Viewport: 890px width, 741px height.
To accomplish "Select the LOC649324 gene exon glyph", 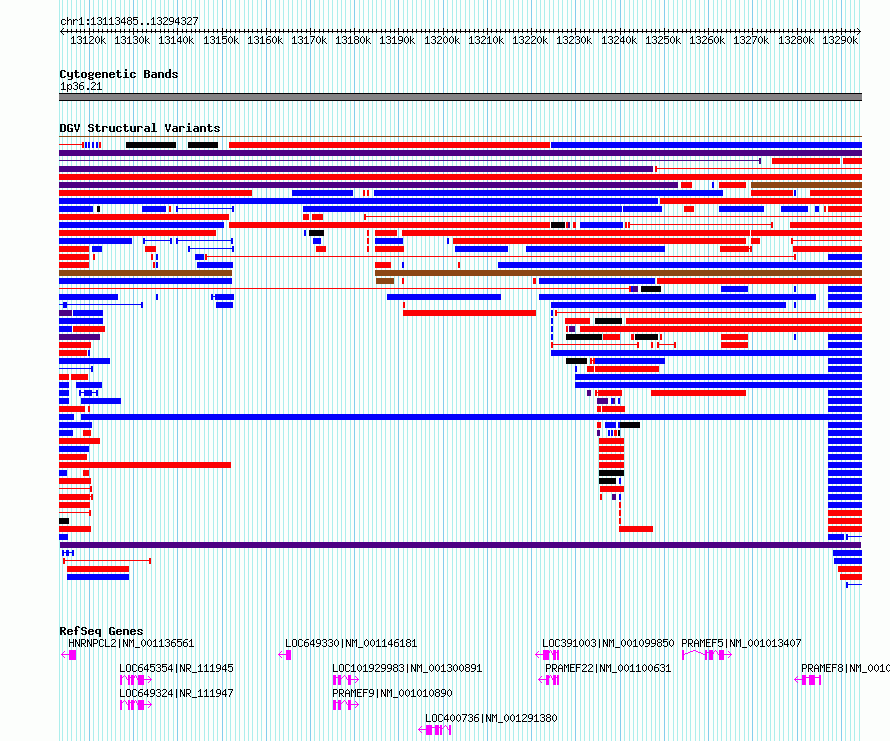I will (136, 705).
